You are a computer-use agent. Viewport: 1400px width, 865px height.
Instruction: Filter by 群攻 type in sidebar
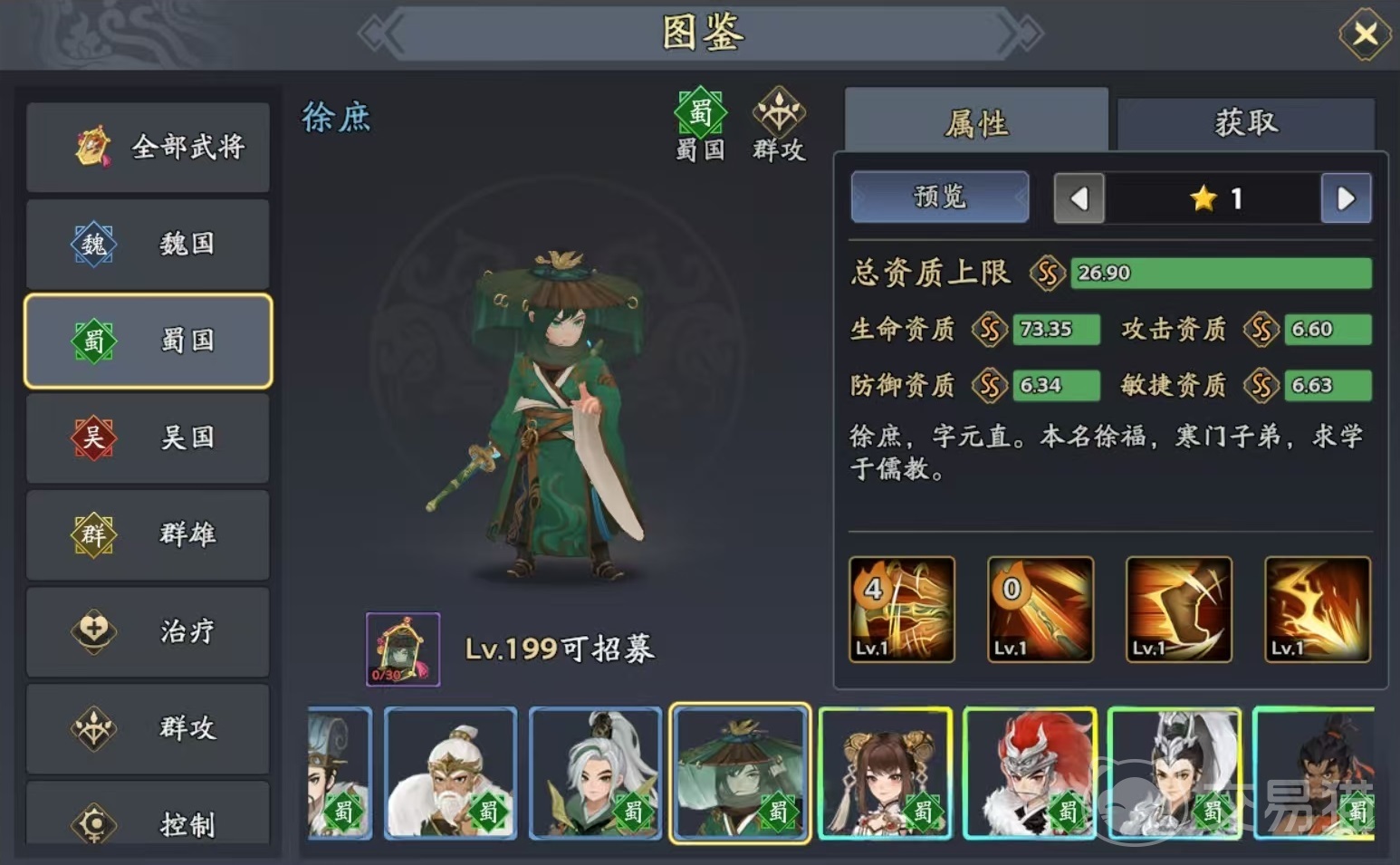[148, 728]
